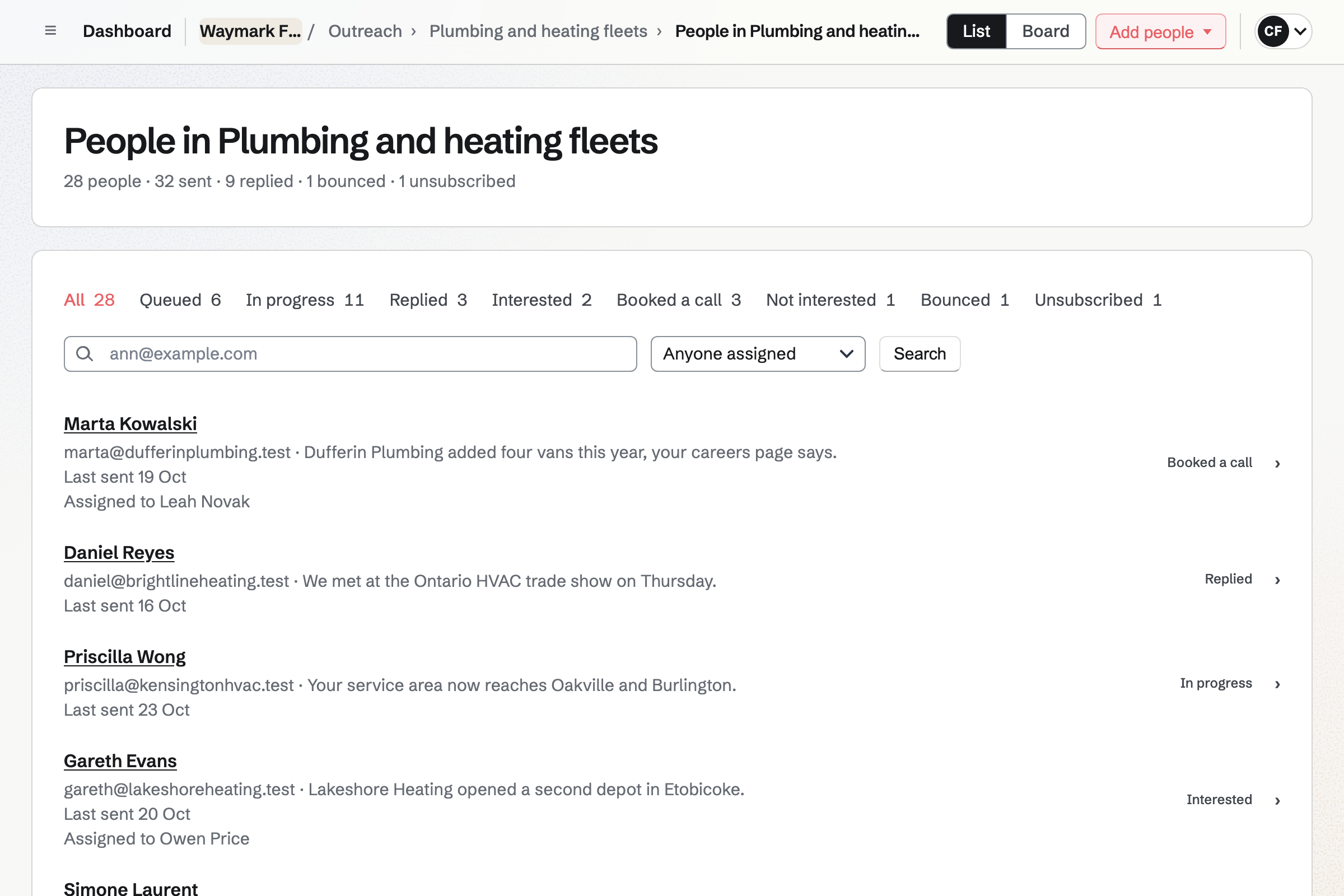The height and width of the screenshot is (896, 1344).
Task: Click the Replied status on Daniel's row
Action: click(x=1228, y=579)
